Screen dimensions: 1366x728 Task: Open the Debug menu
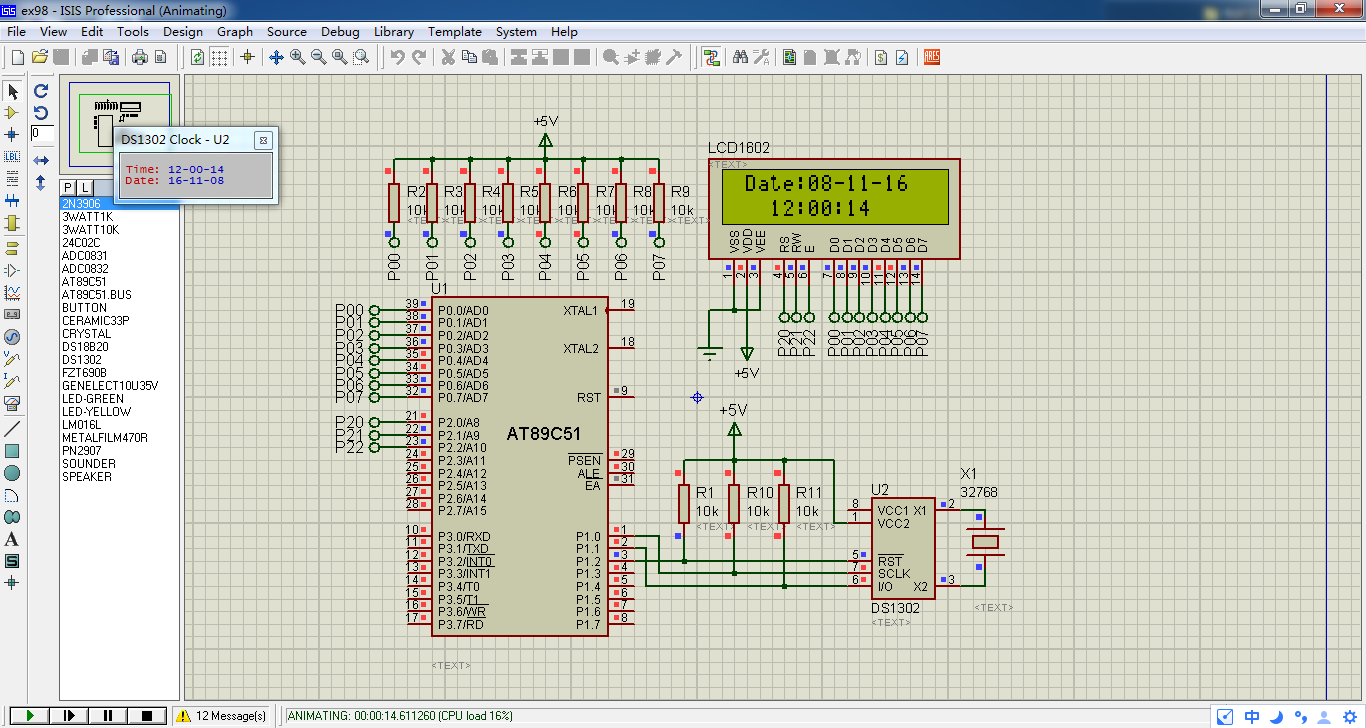(x=340, y=31)
